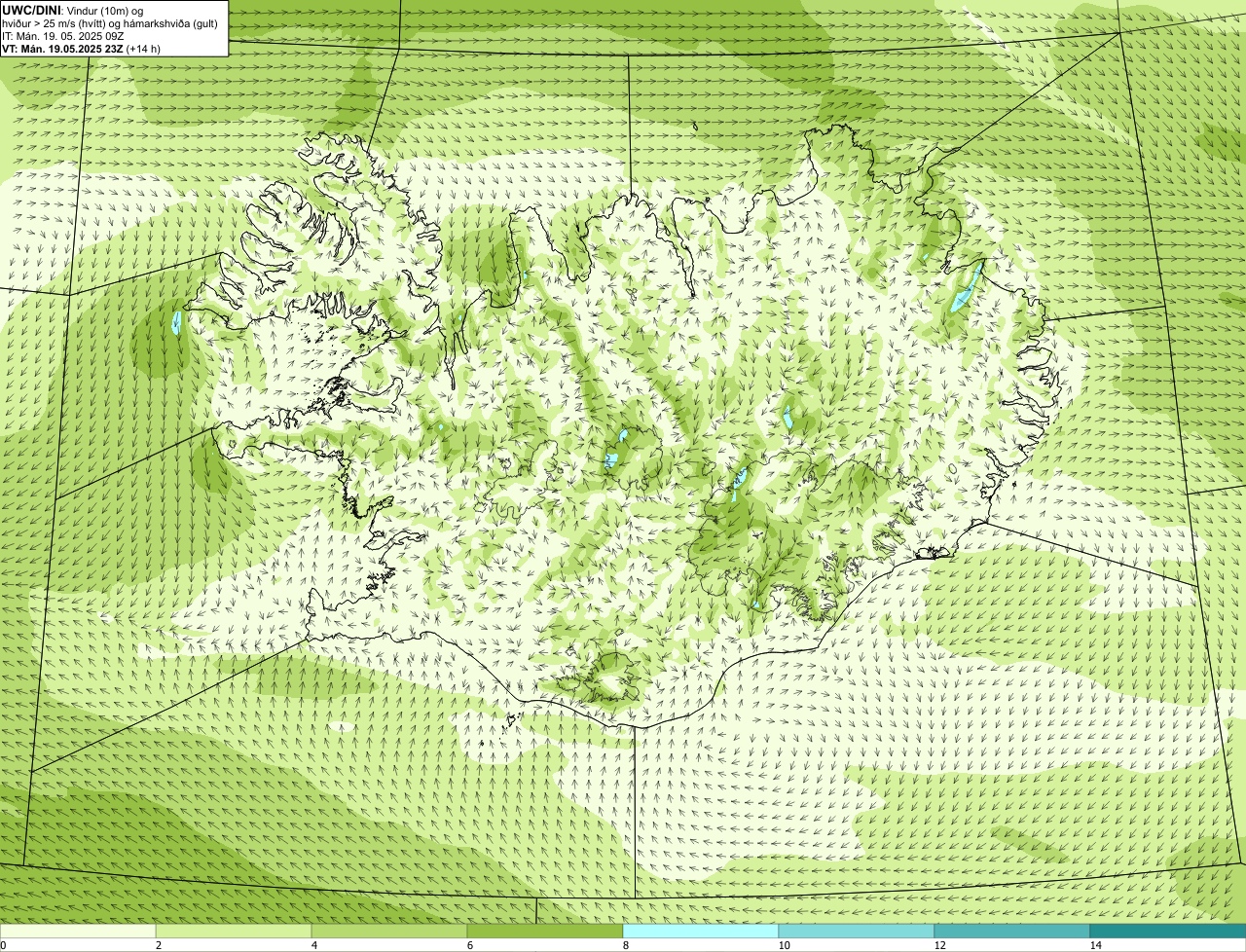The image size is (1246, 952).
Task: Select the 2–4 m/s light green legend segment
Action: point(234,932)
